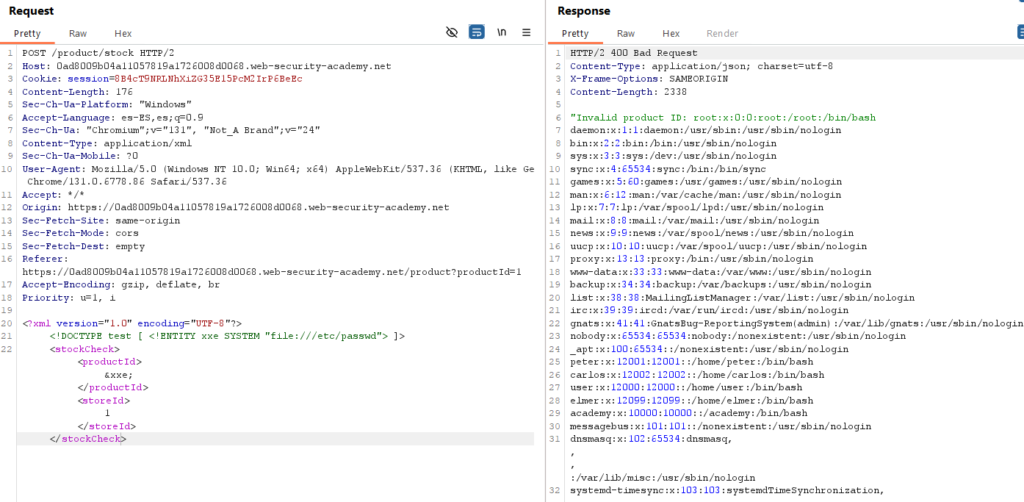Click the elmer:x:12099 passwd entry
This screenshot has height=502, width=1024.
point(692,400)
